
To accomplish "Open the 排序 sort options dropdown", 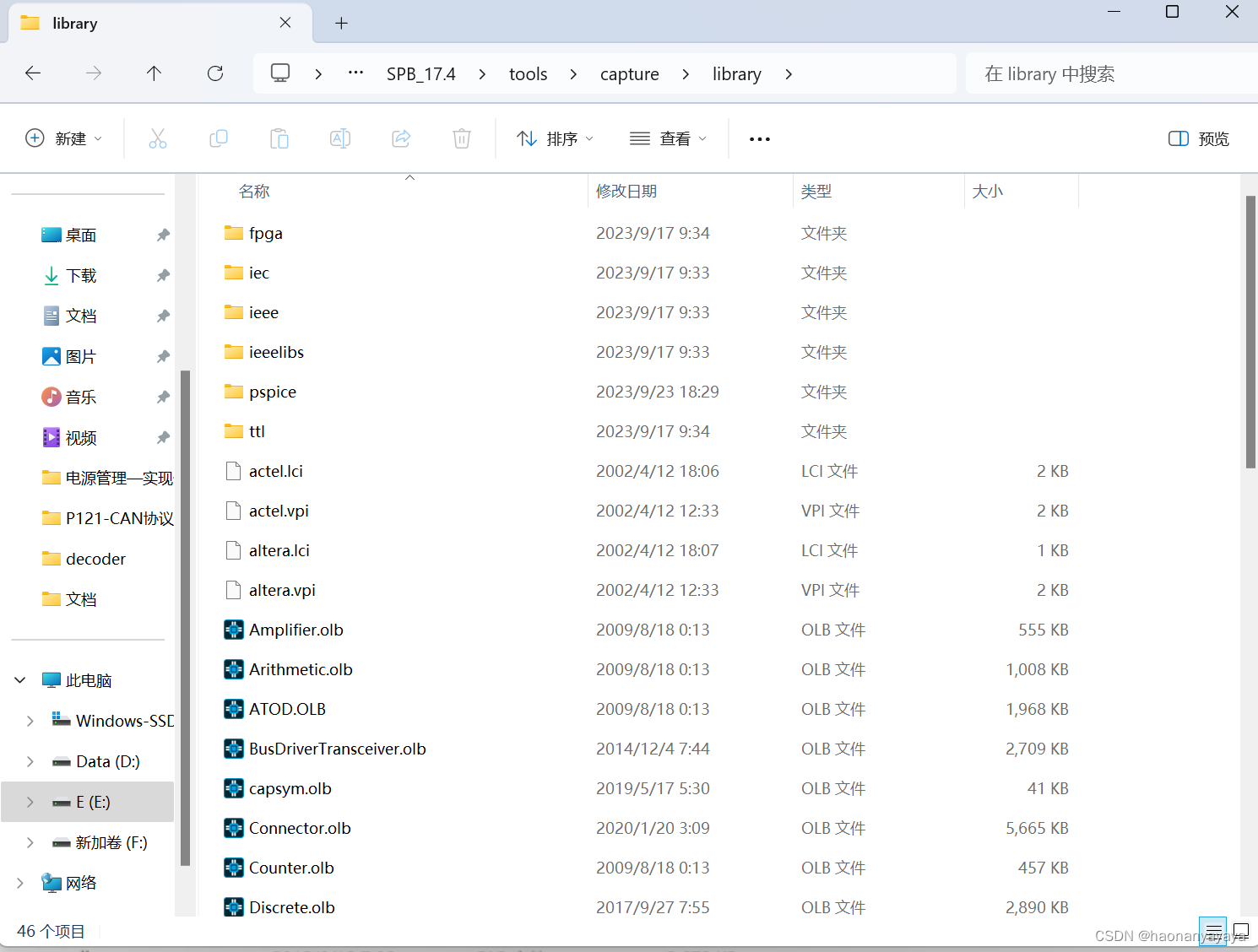I will 554,138.
